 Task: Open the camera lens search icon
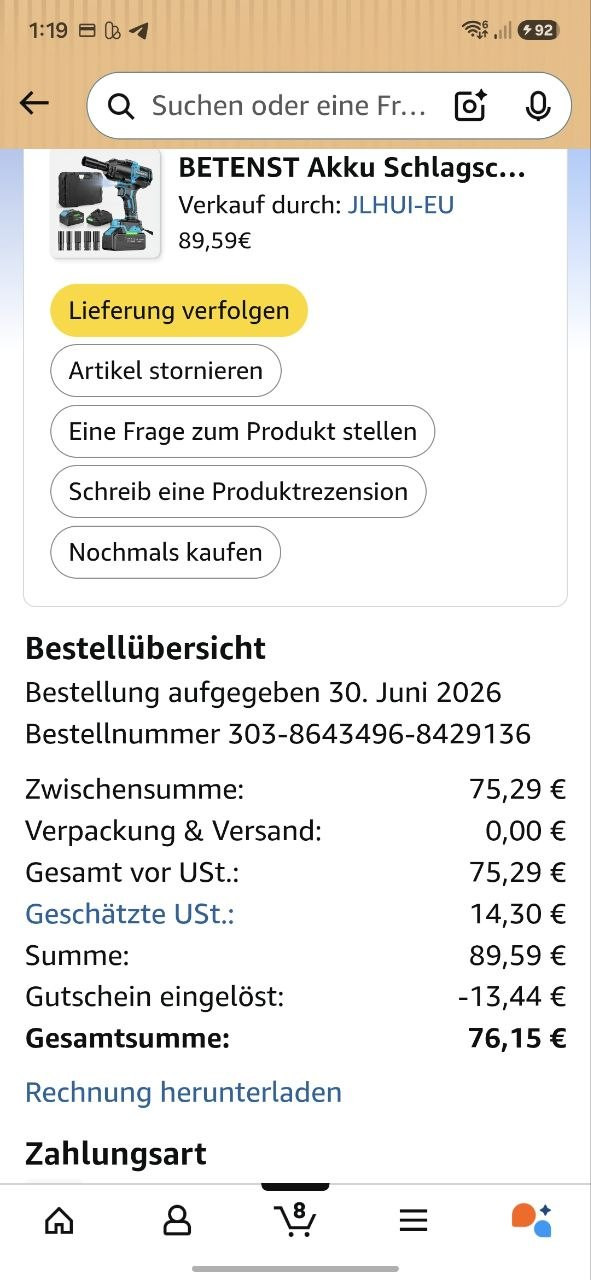[x=470, y=105]
